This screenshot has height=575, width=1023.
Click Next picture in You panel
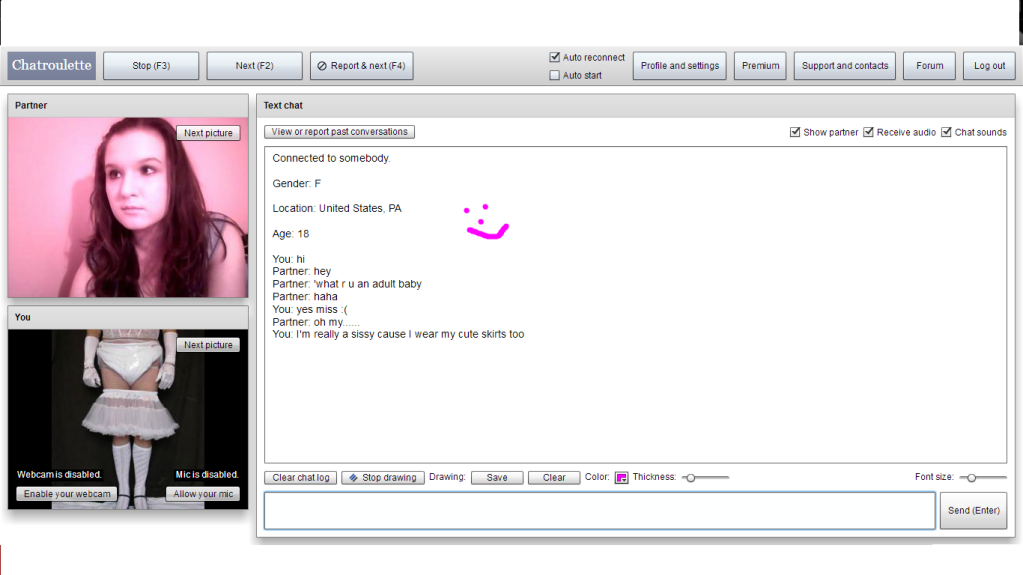click(208, 345)
